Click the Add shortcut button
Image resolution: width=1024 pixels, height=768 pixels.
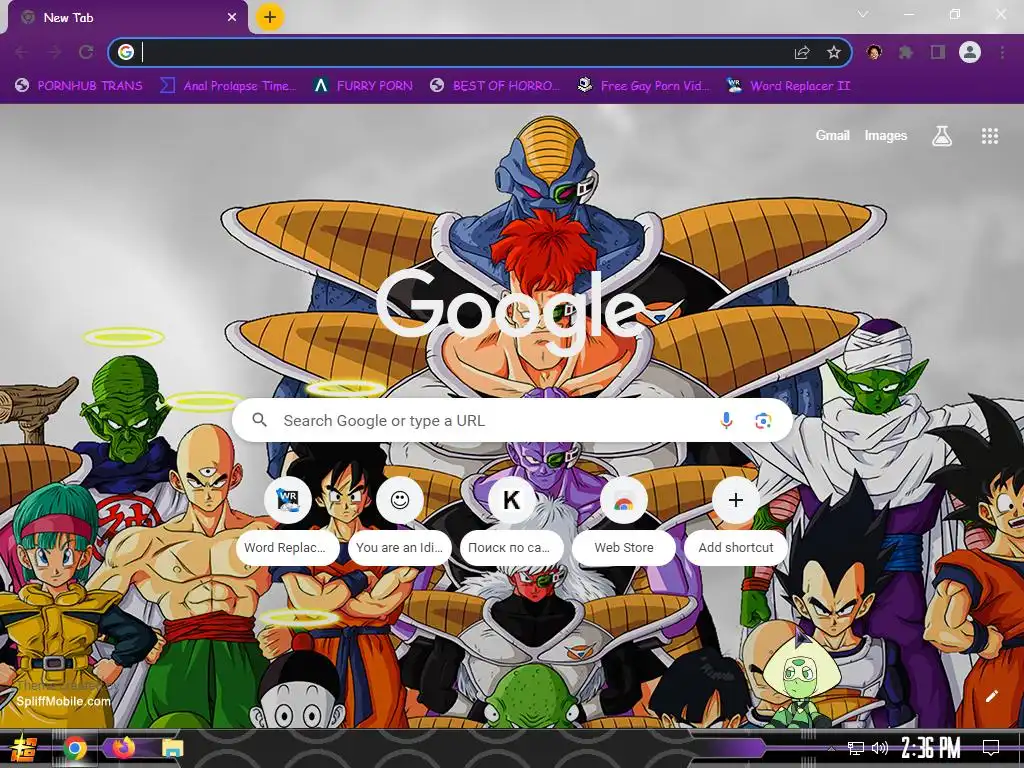coord(736,520)
